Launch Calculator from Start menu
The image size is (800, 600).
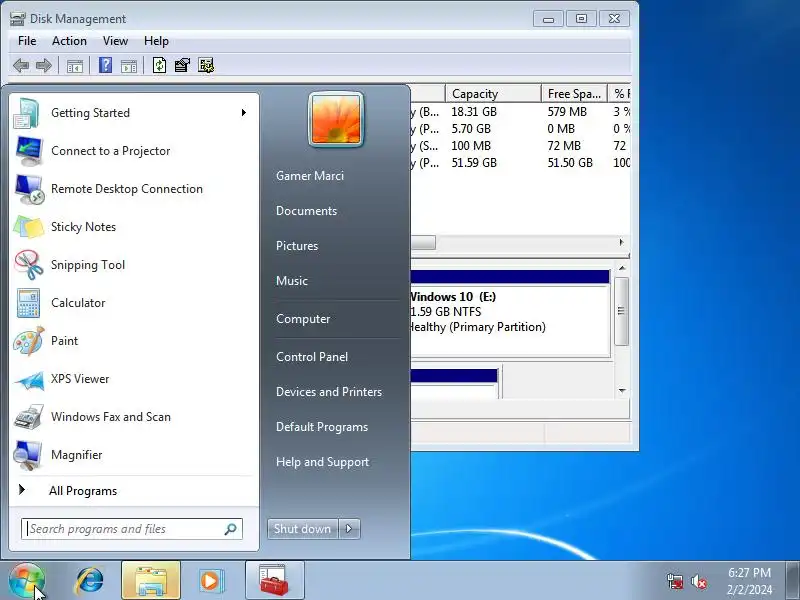(x=134, y=303)
